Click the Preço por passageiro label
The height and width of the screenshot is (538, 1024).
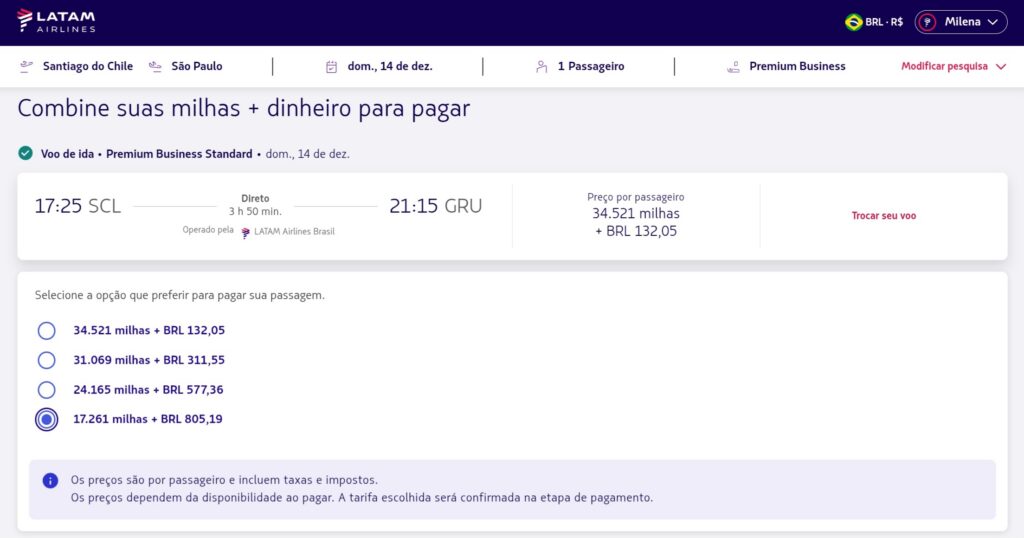coord(635,197)
